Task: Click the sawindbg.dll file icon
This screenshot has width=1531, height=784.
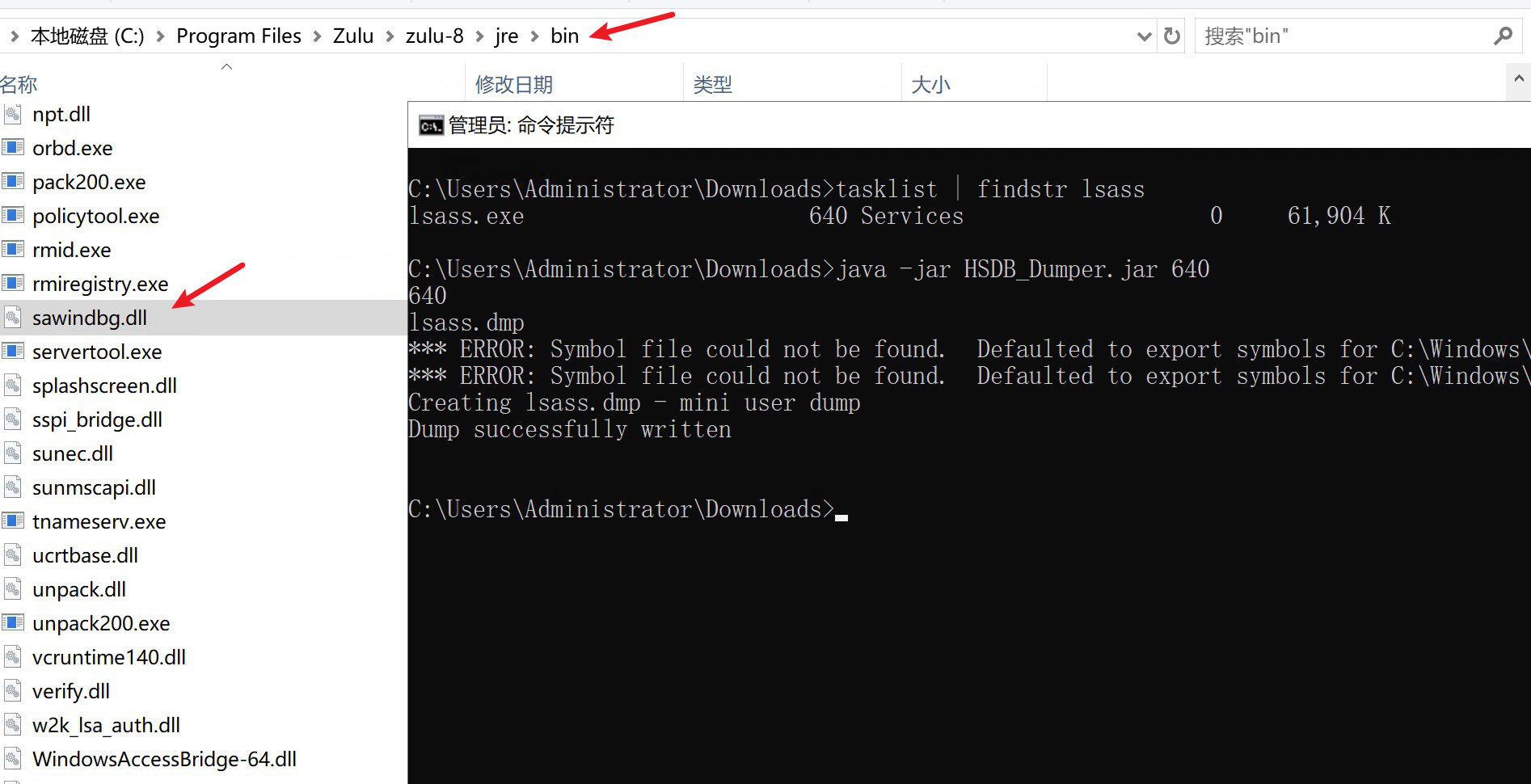Action: pos(12,318)
